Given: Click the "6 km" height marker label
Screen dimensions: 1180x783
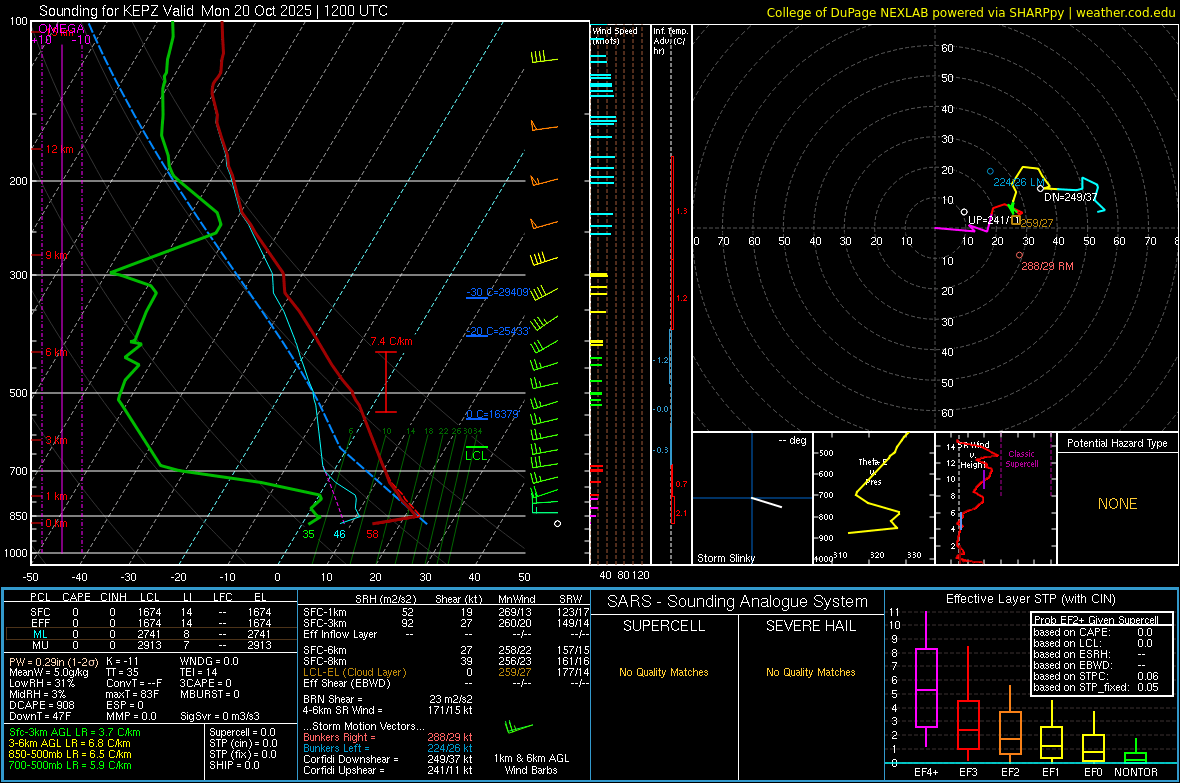Looking at the screenshot, I should coord(56,352).
